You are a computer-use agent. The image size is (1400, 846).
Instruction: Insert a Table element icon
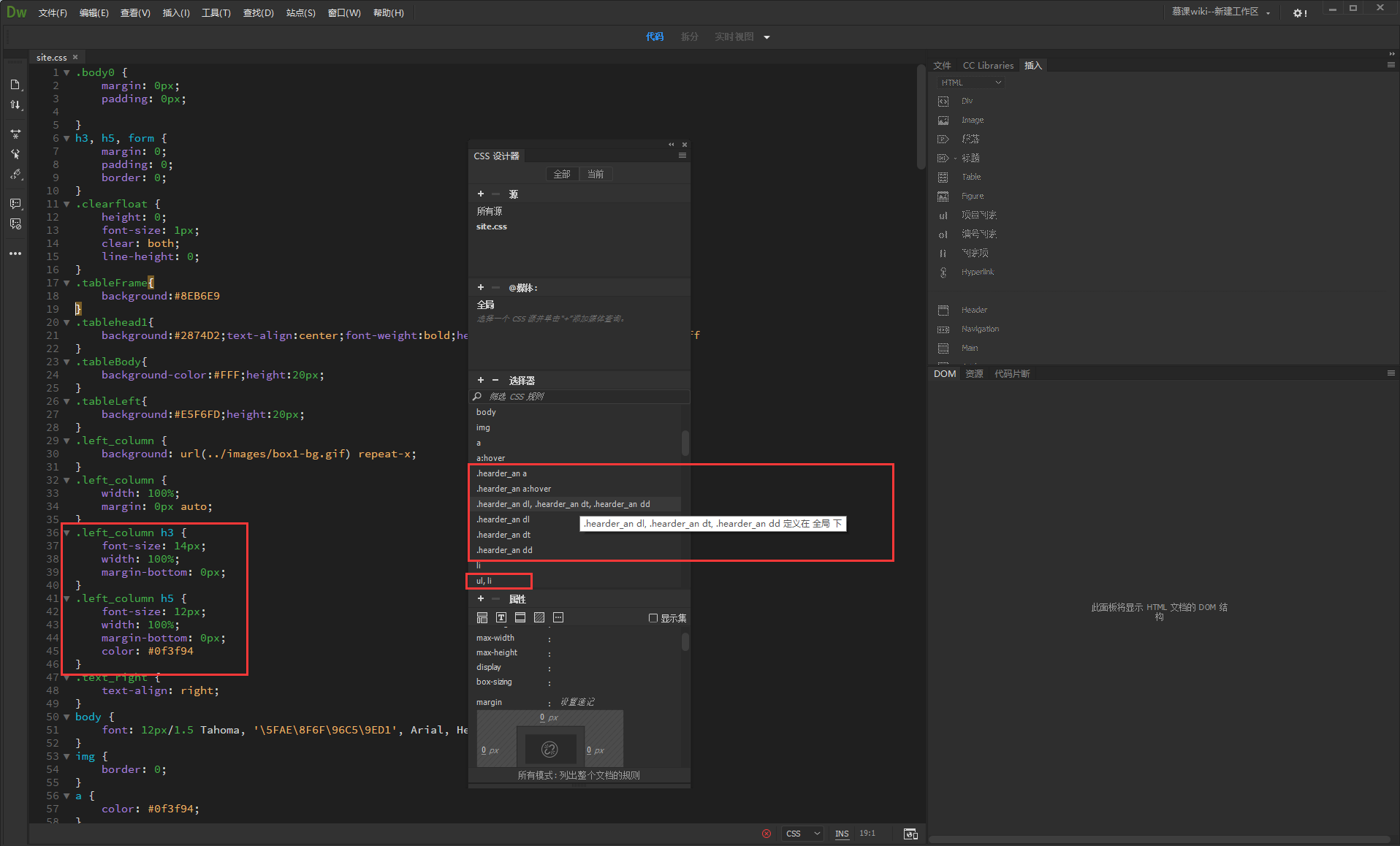943,177
